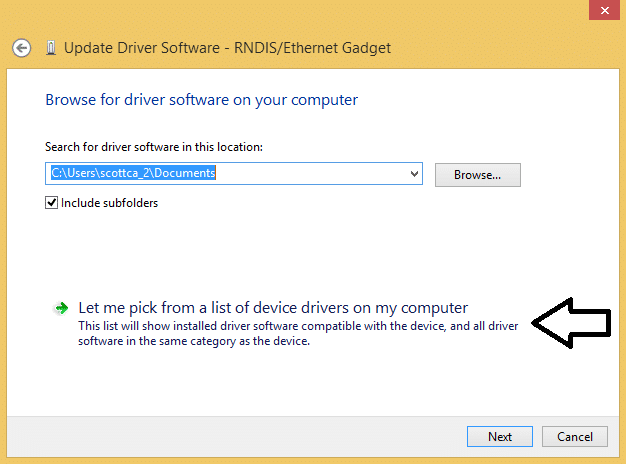Click the device icon in the title bar
The height and width of the screenshot is (464, 626).
(51, 47)
